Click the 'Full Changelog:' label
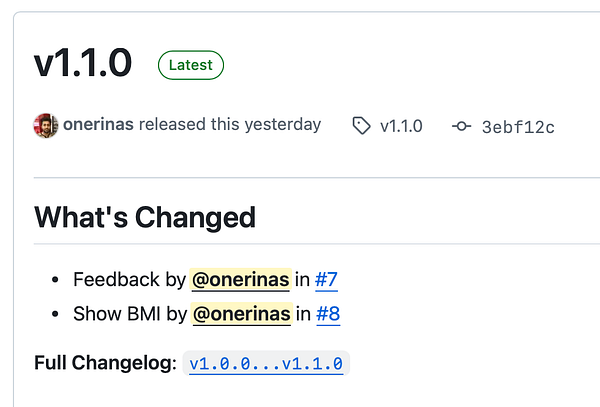 coord(106,362)
